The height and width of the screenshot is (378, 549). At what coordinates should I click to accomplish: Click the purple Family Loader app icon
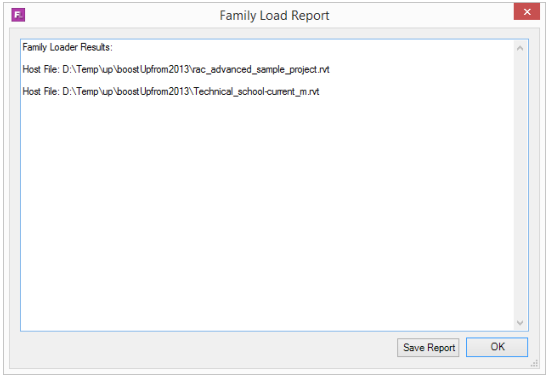point(18,15)
